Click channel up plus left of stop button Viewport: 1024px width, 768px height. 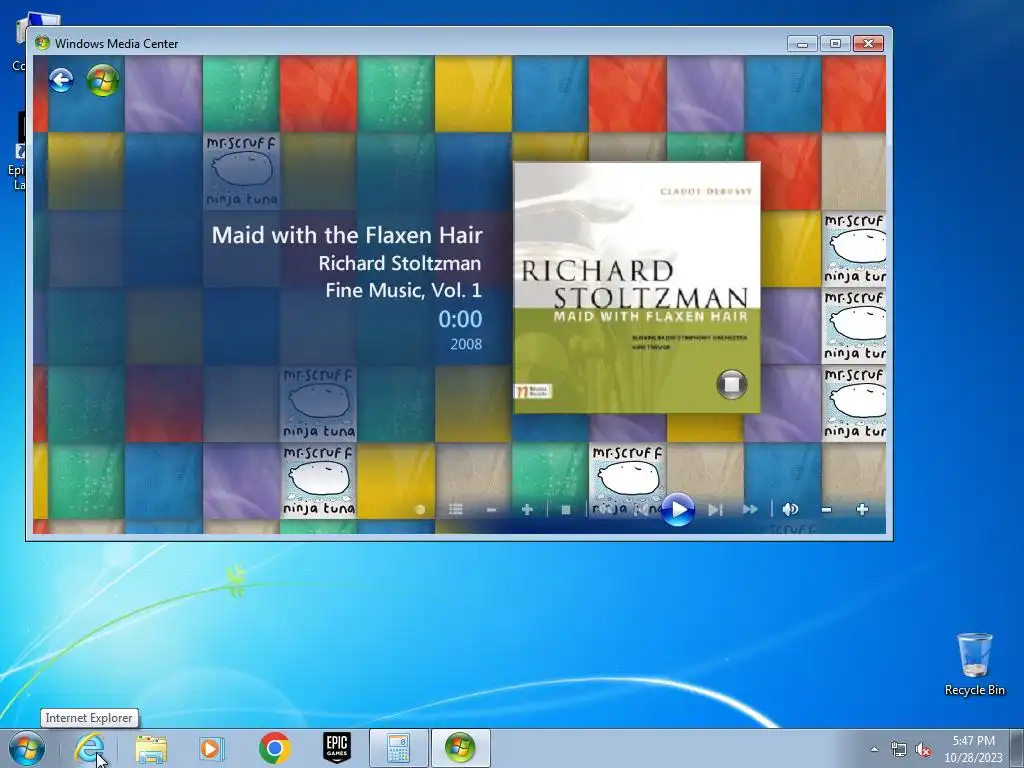(527, 509)
